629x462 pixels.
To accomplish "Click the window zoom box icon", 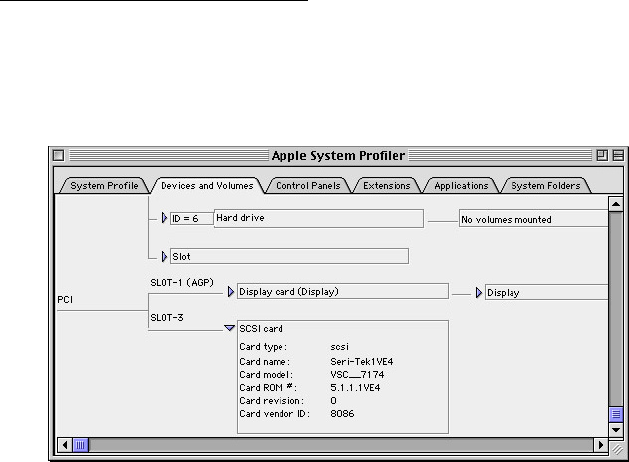I will 602,155.
